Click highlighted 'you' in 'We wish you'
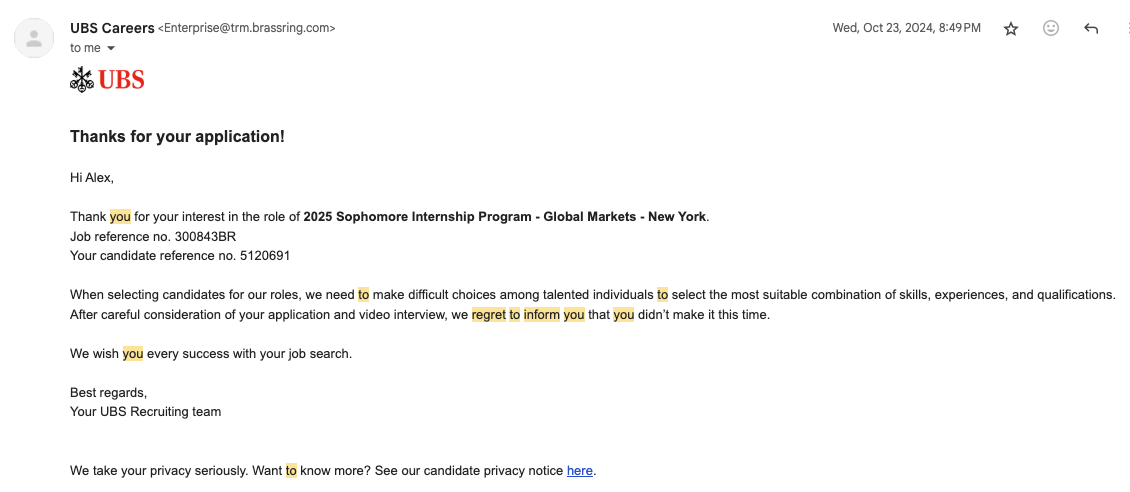Screen dimensions: 1130x492 133,353
